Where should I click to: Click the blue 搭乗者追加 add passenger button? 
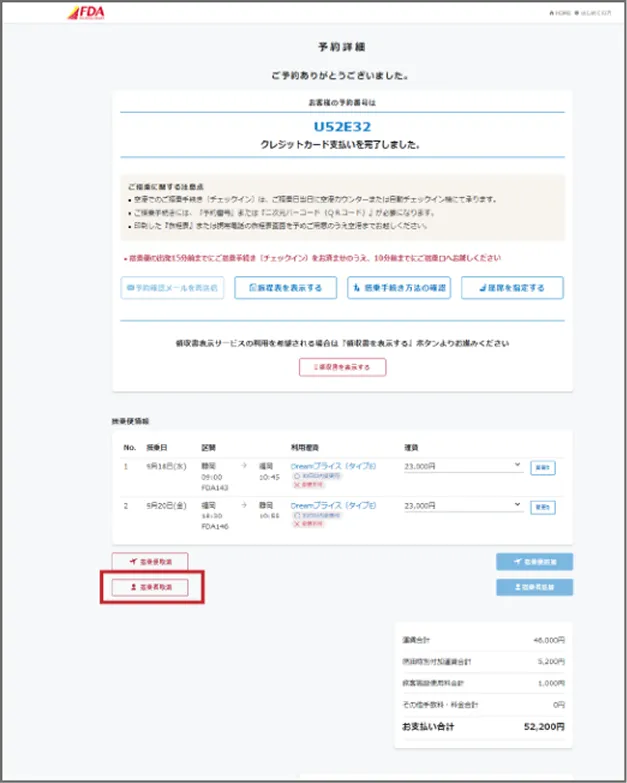[535, 587]
